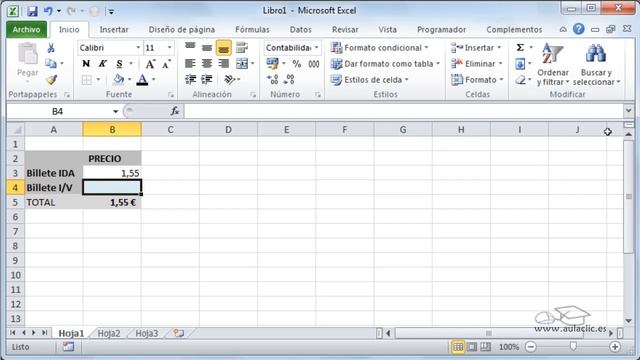Viewport: 640px width, 360px height.
Task: Click the Cut scissors icon
Action: (51, 48)
